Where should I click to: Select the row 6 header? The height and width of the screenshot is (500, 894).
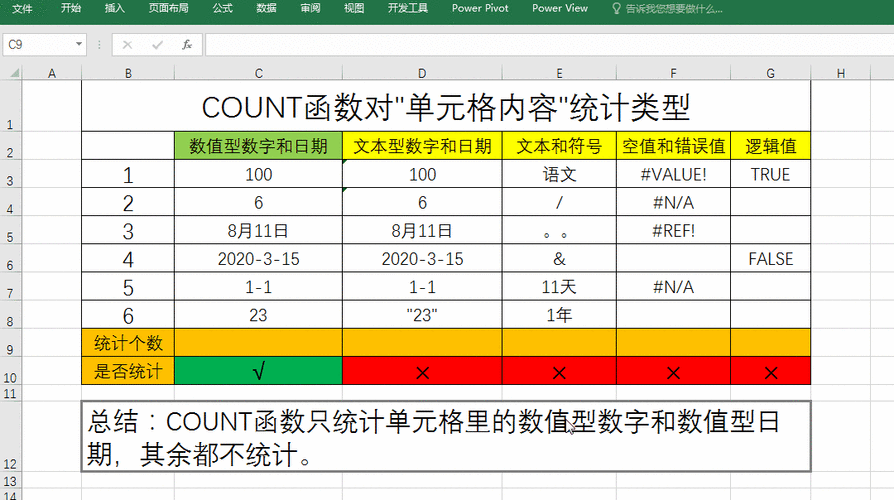pyautogui.click(x=11, y=265)
